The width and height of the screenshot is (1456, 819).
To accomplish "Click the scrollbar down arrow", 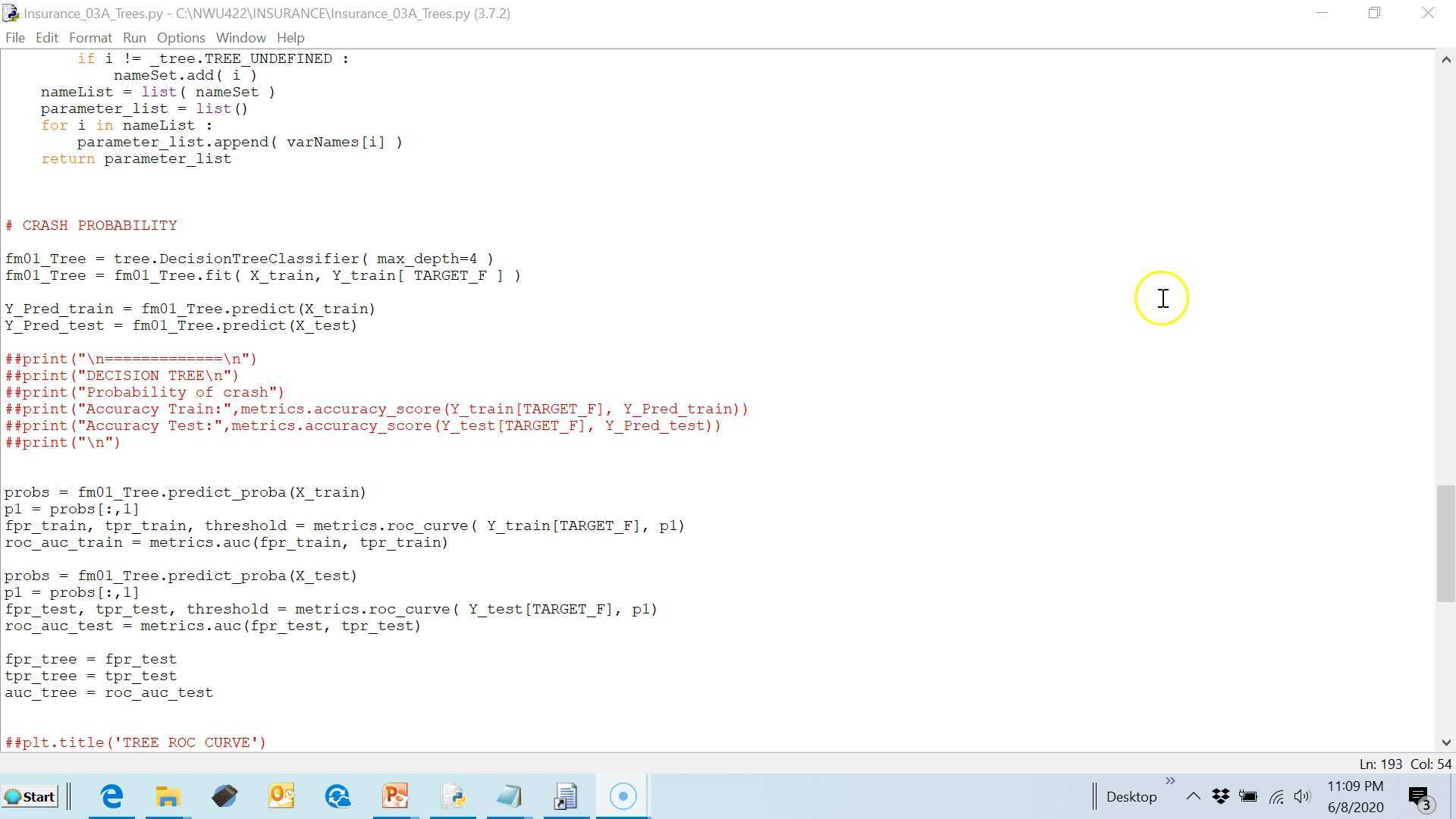I will [x=1447, y=743].
